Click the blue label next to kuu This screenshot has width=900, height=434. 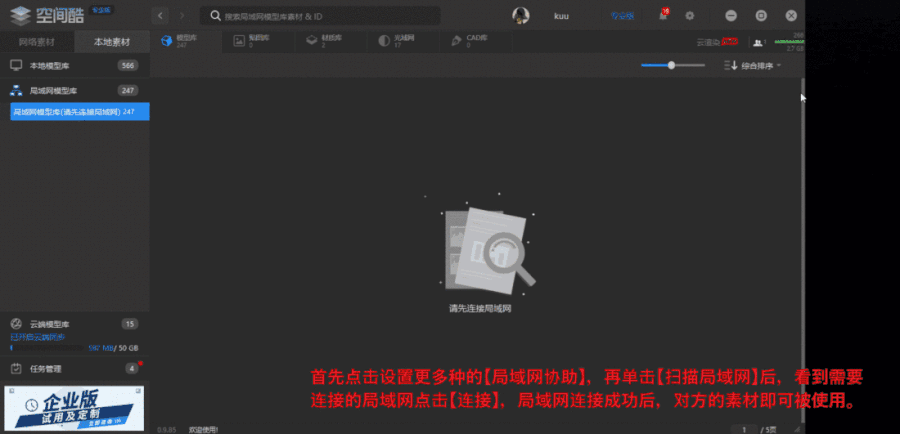point(622,16)
